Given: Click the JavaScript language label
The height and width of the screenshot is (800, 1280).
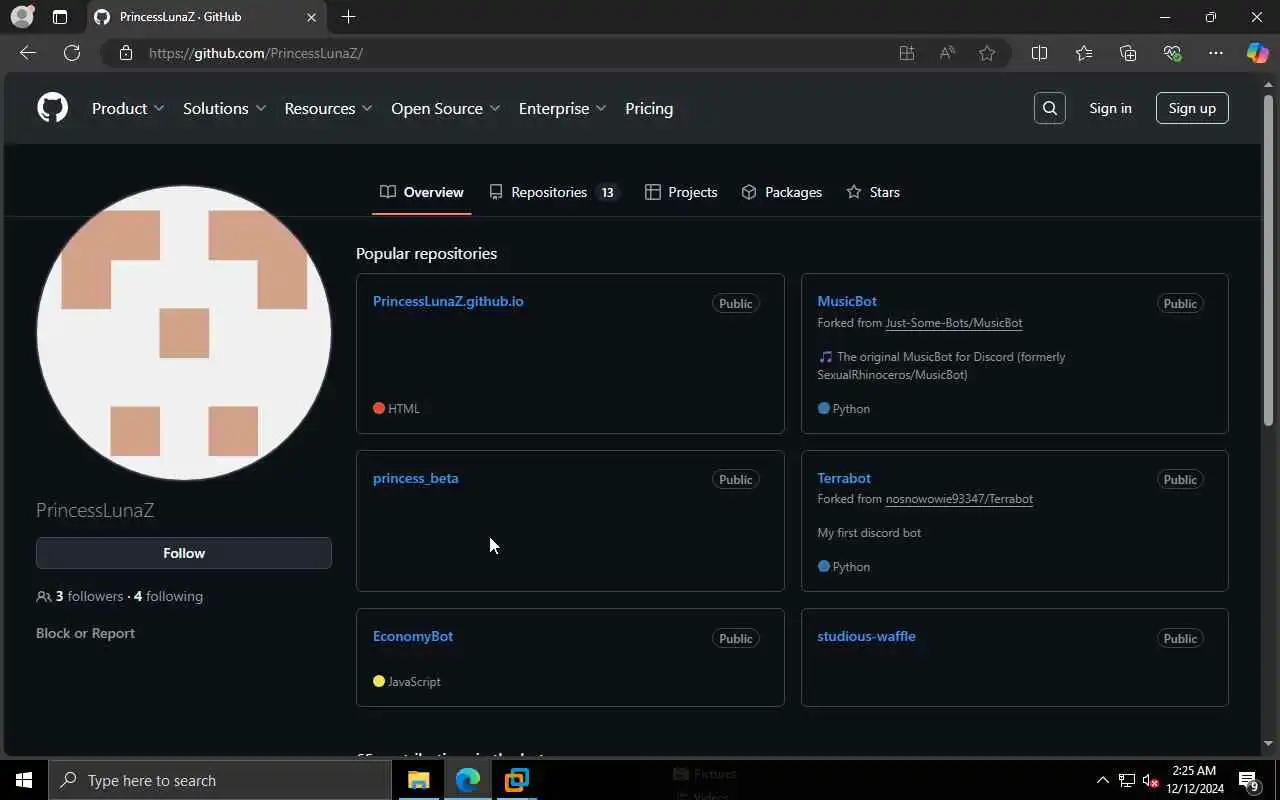Looking at the screenshot, I should coord(414,681).
